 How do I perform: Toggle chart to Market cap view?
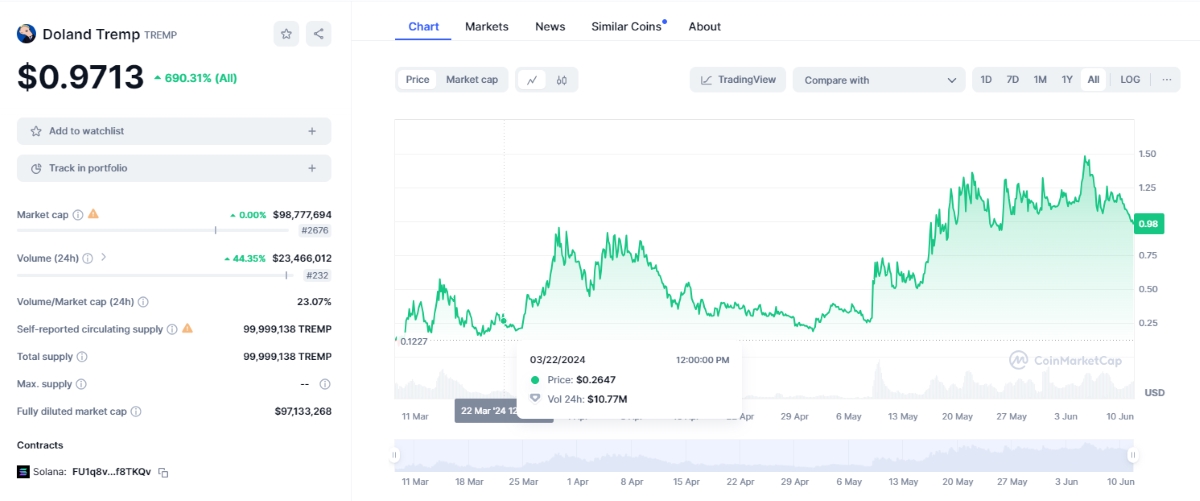(x=472, y=80)
